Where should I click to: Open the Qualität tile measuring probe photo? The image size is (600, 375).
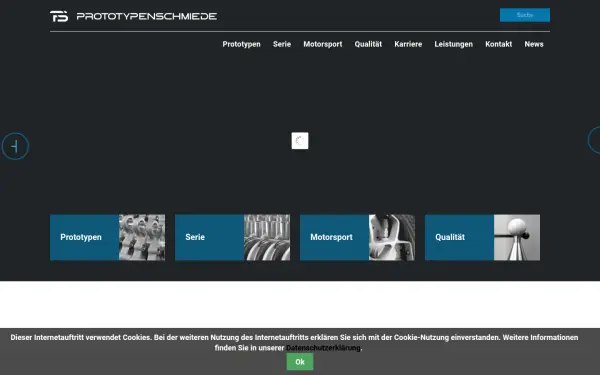tap(517, 237)
